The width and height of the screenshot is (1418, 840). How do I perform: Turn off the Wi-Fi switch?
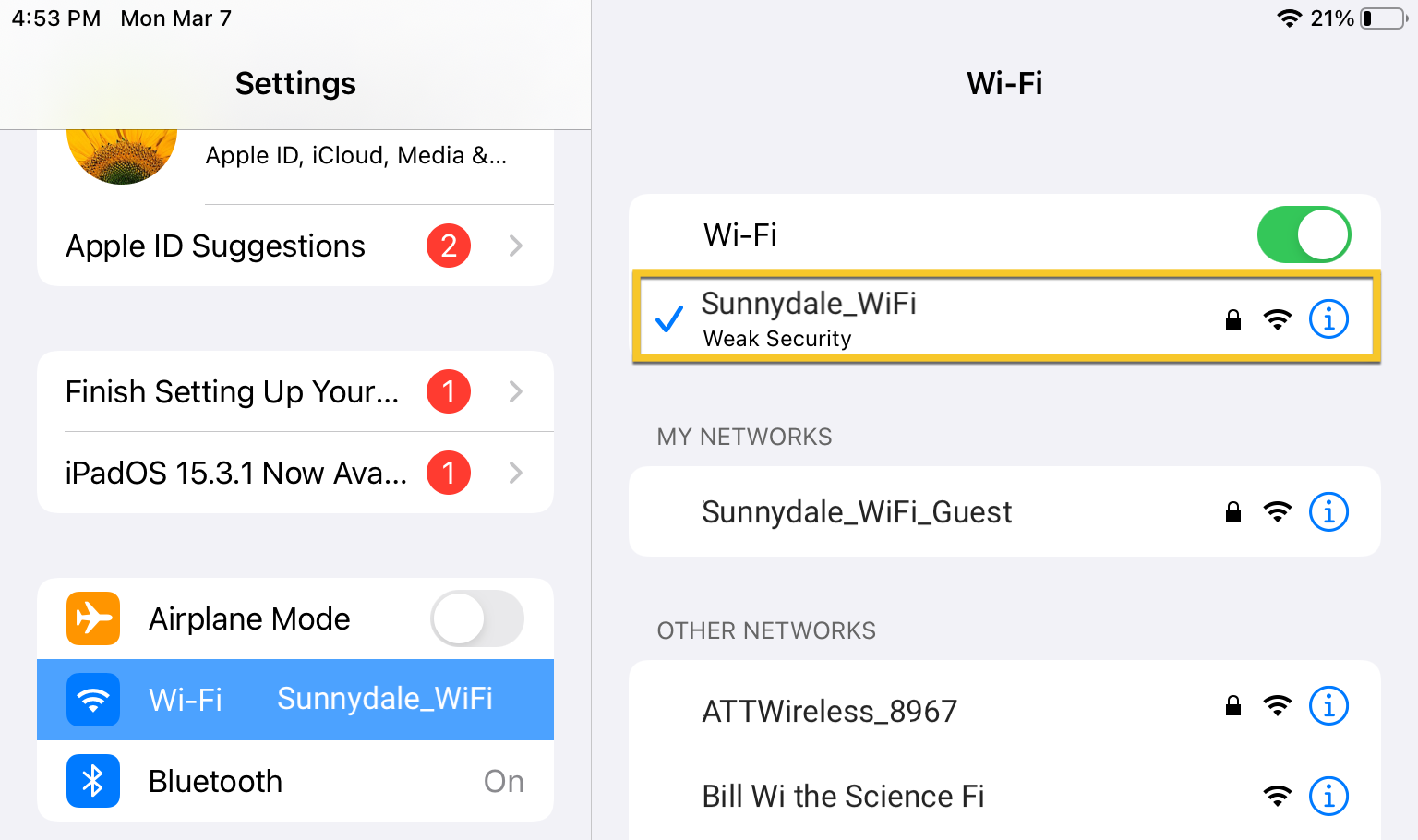point(1304,234)
